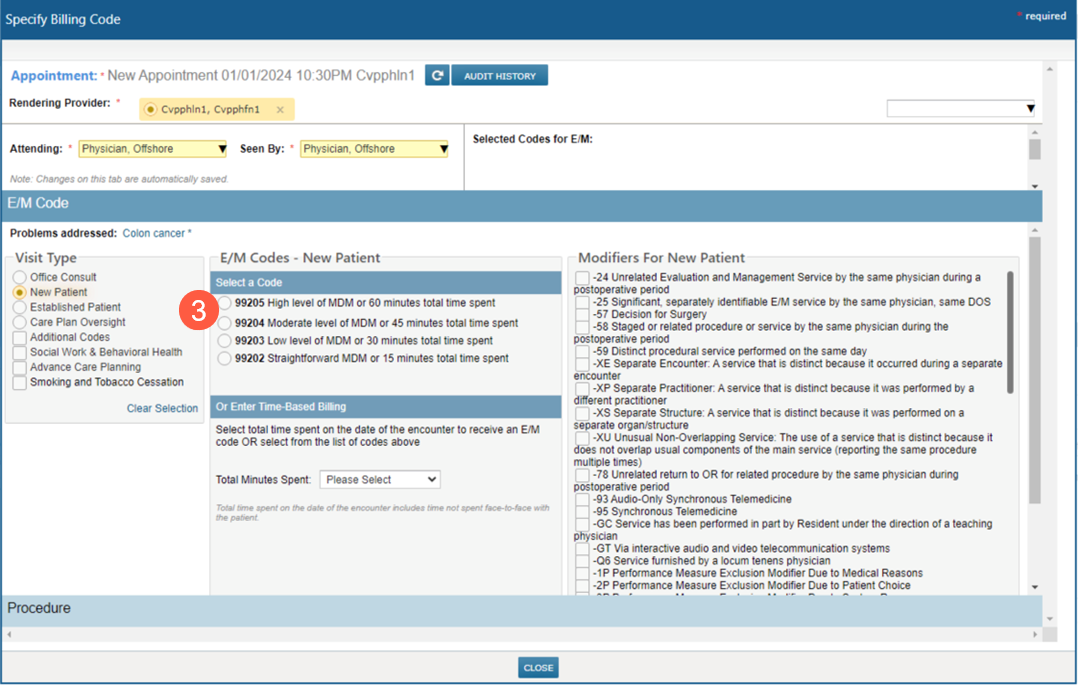Select the Established Patient radio button
The height and width of the screenshot is (685, 1078).
[19, 307]
